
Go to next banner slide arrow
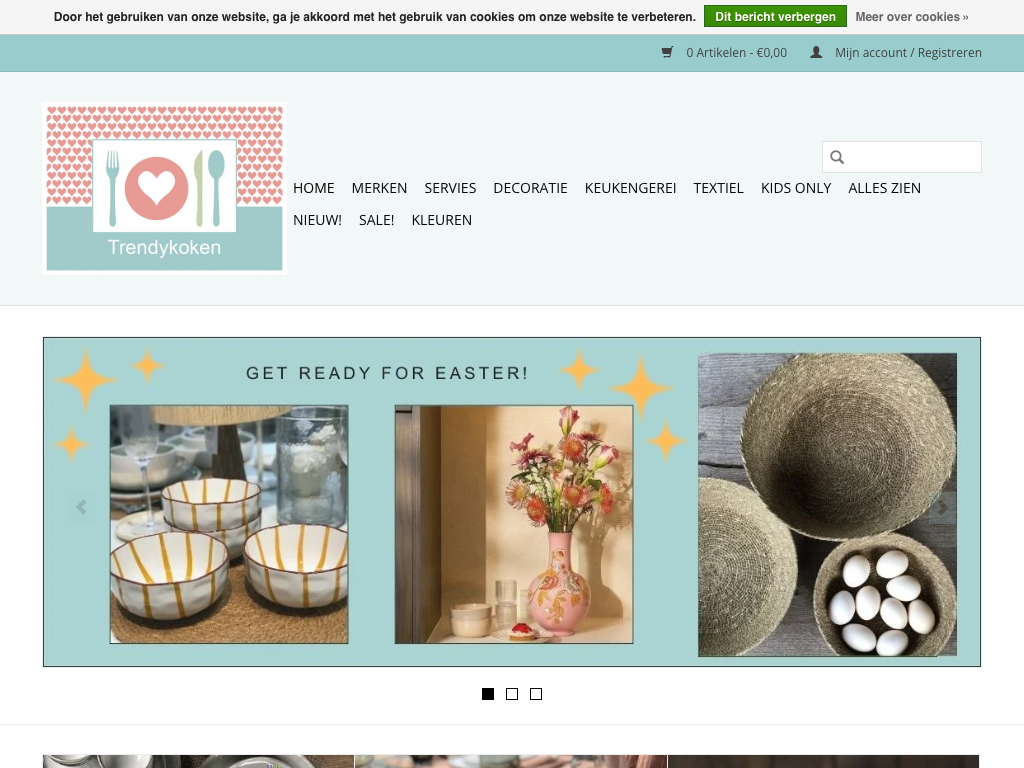[x=942, y=507]
